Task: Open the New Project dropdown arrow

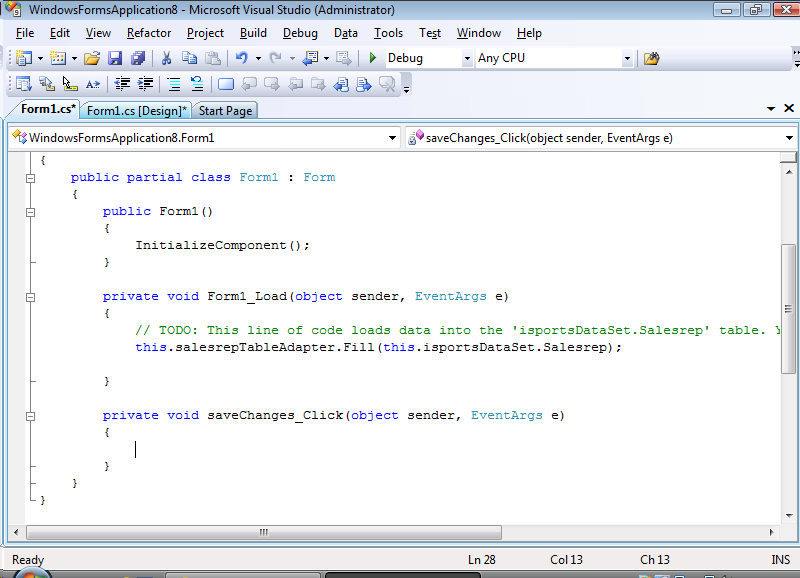Action: point(40,59)
